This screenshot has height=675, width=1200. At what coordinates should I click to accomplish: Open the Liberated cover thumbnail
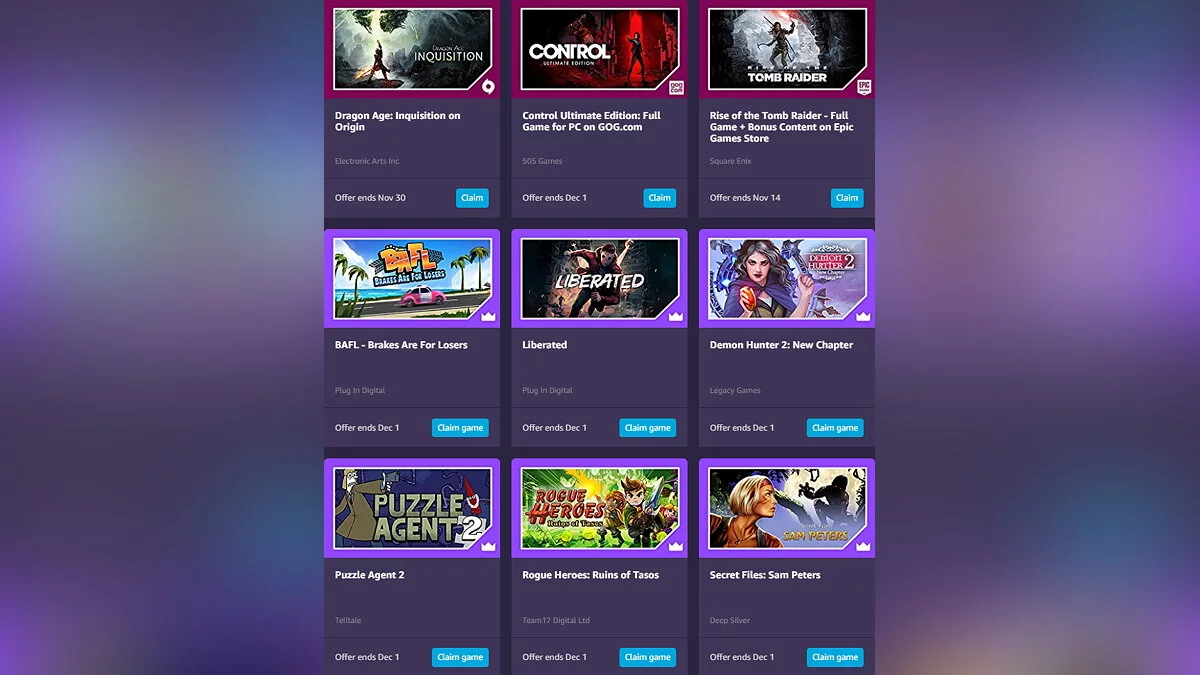[600, 279]
